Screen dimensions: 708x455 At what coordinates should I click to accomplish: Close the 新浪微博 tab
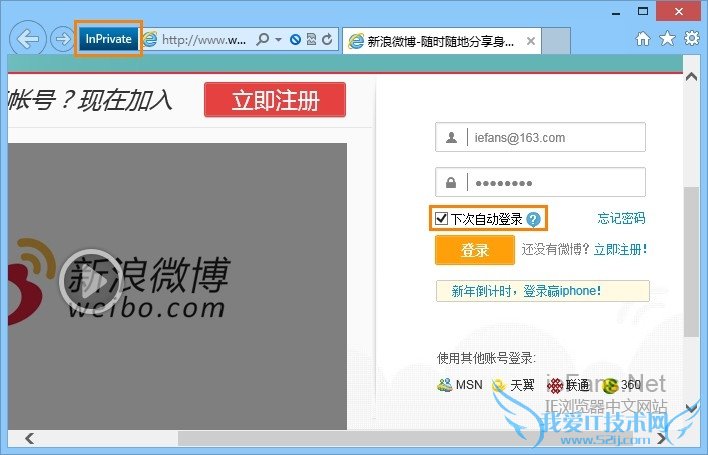[531, 42]
